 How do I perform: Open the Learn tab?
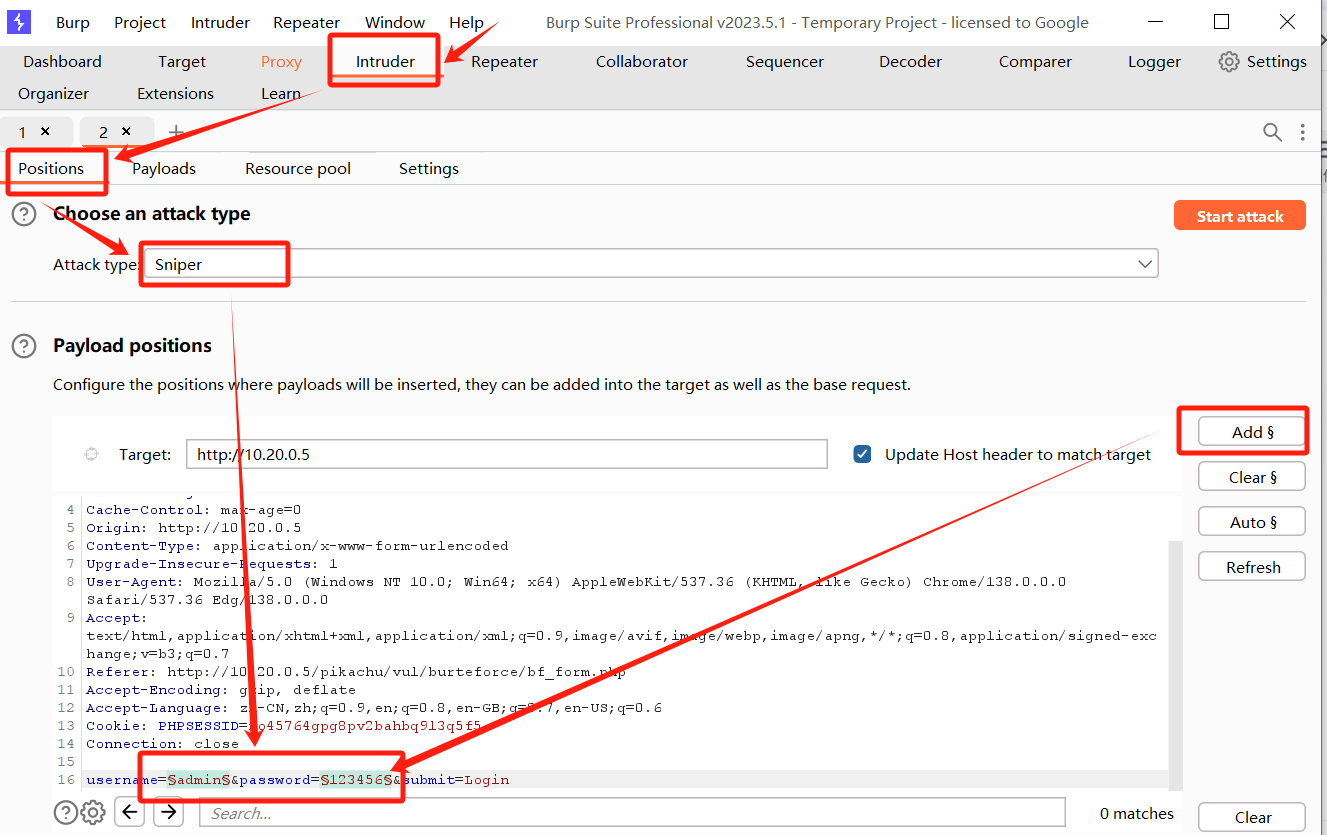point(281,94)
